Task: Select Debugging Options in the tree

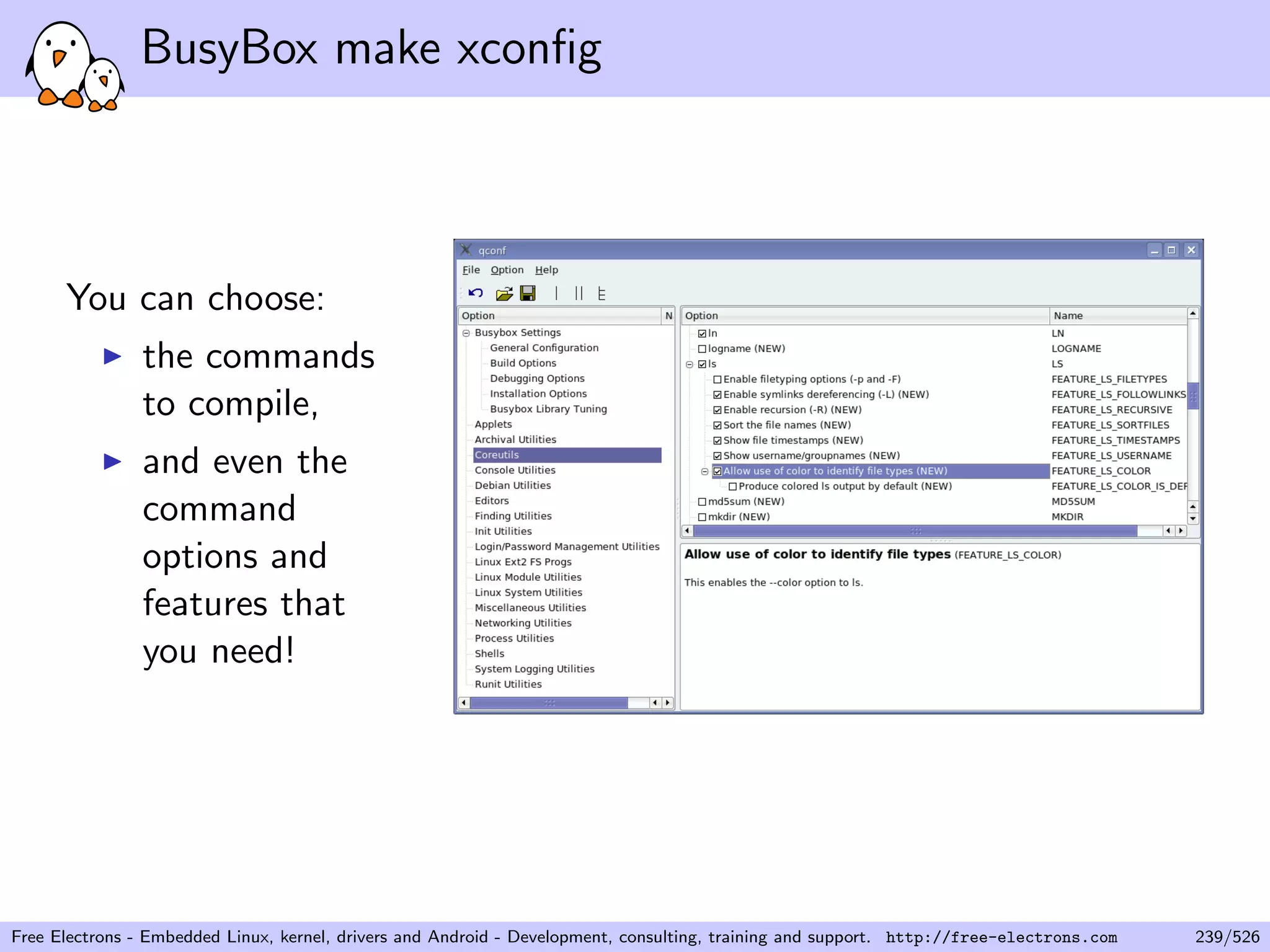Action: click(x=537, y=378)
